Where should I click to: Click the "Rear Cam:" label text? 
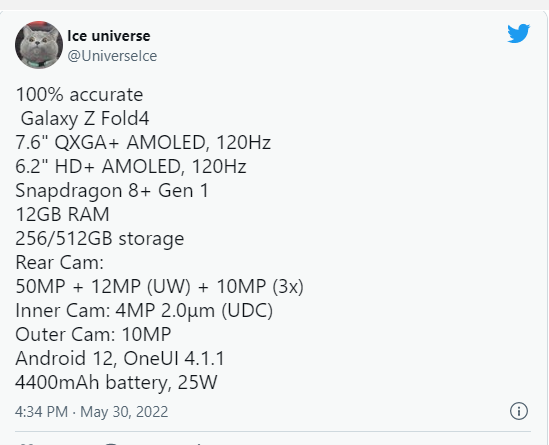click(x=60, y=262)
